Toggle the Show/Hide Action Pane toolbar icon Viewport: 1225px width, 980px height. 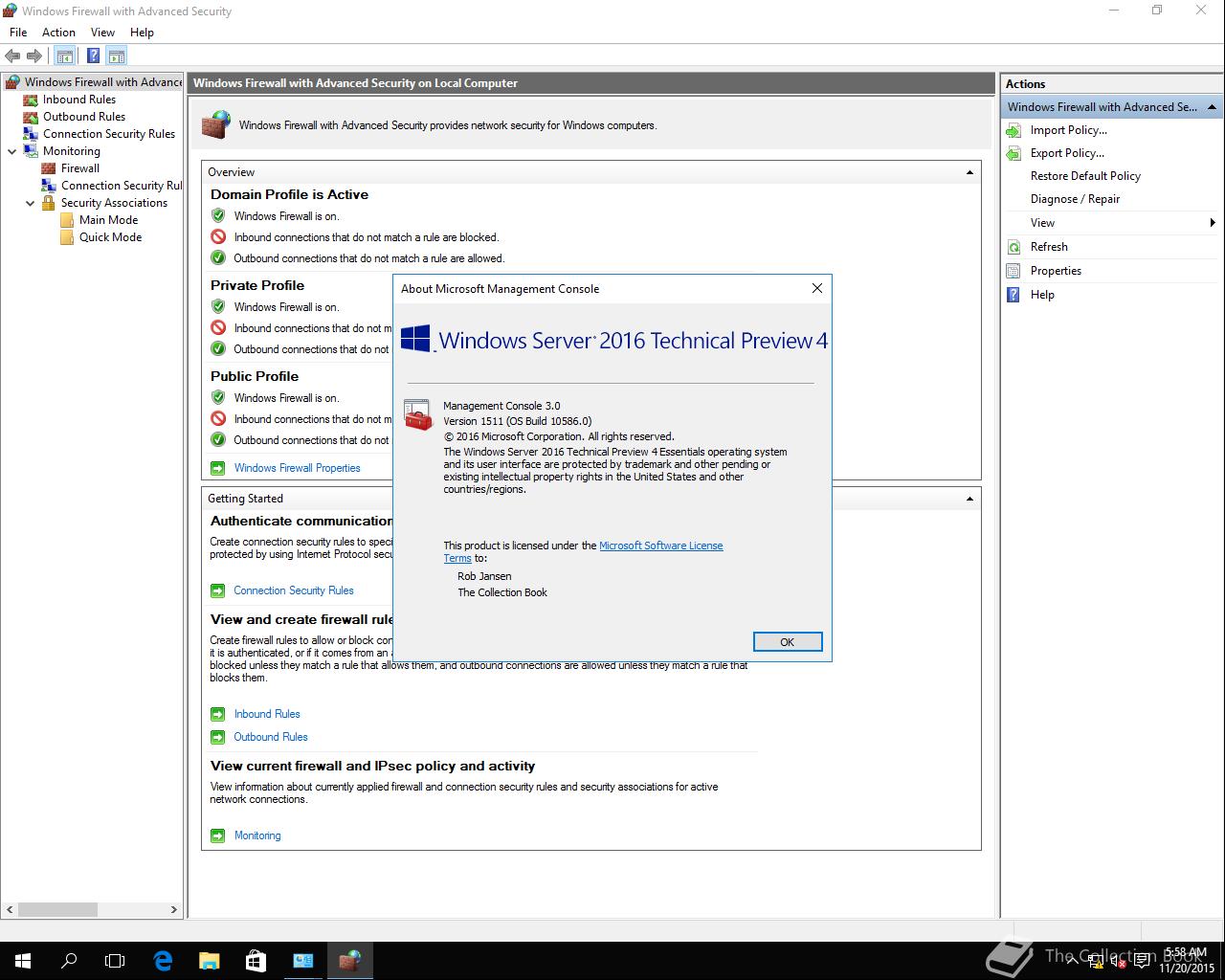(x=117, y=56)
